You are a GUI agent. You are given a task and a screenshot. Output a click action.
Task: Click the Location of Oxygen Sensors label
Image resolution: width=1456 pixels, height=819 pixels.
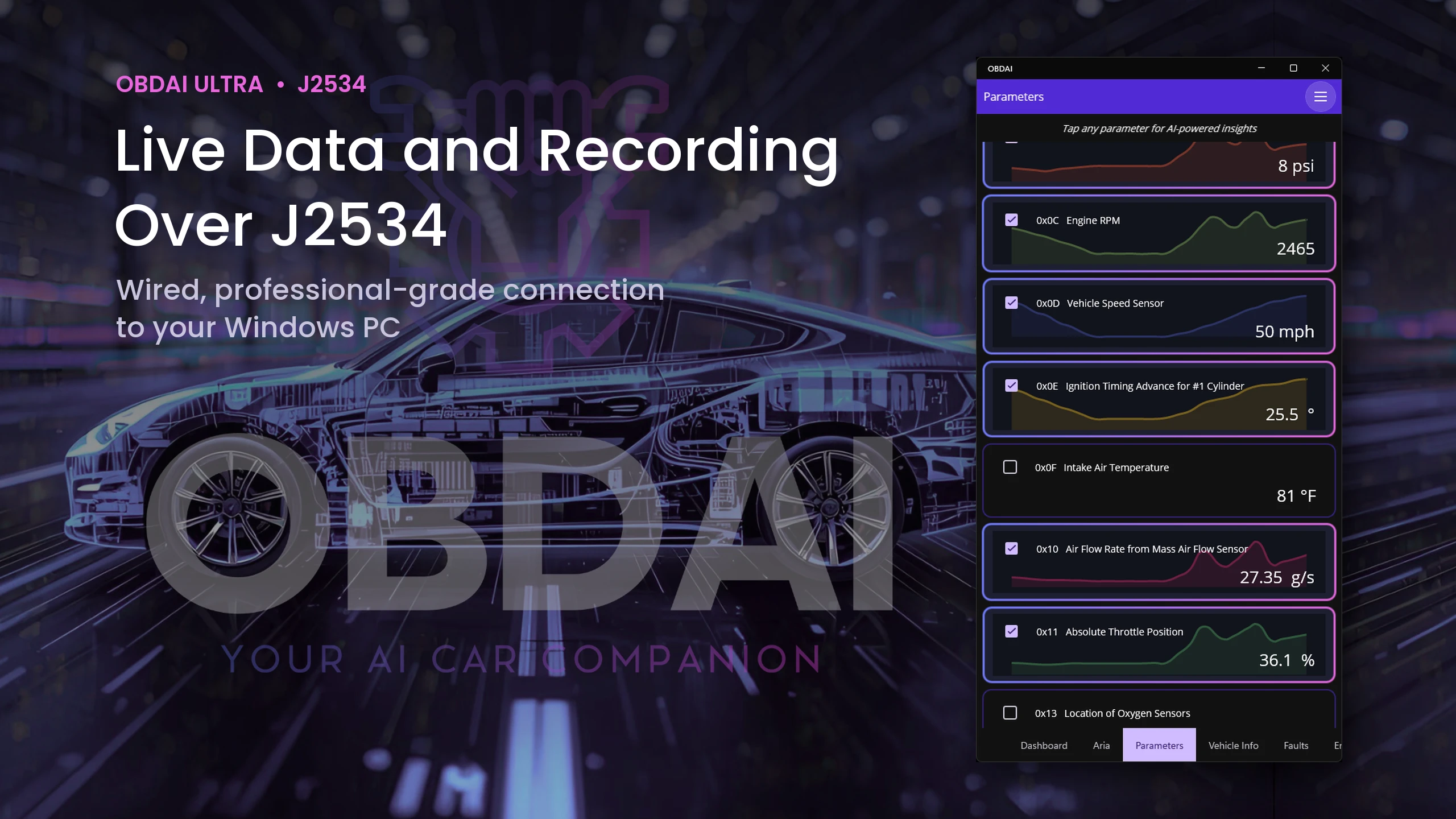pyautogui.click(x=1127, y=713)
